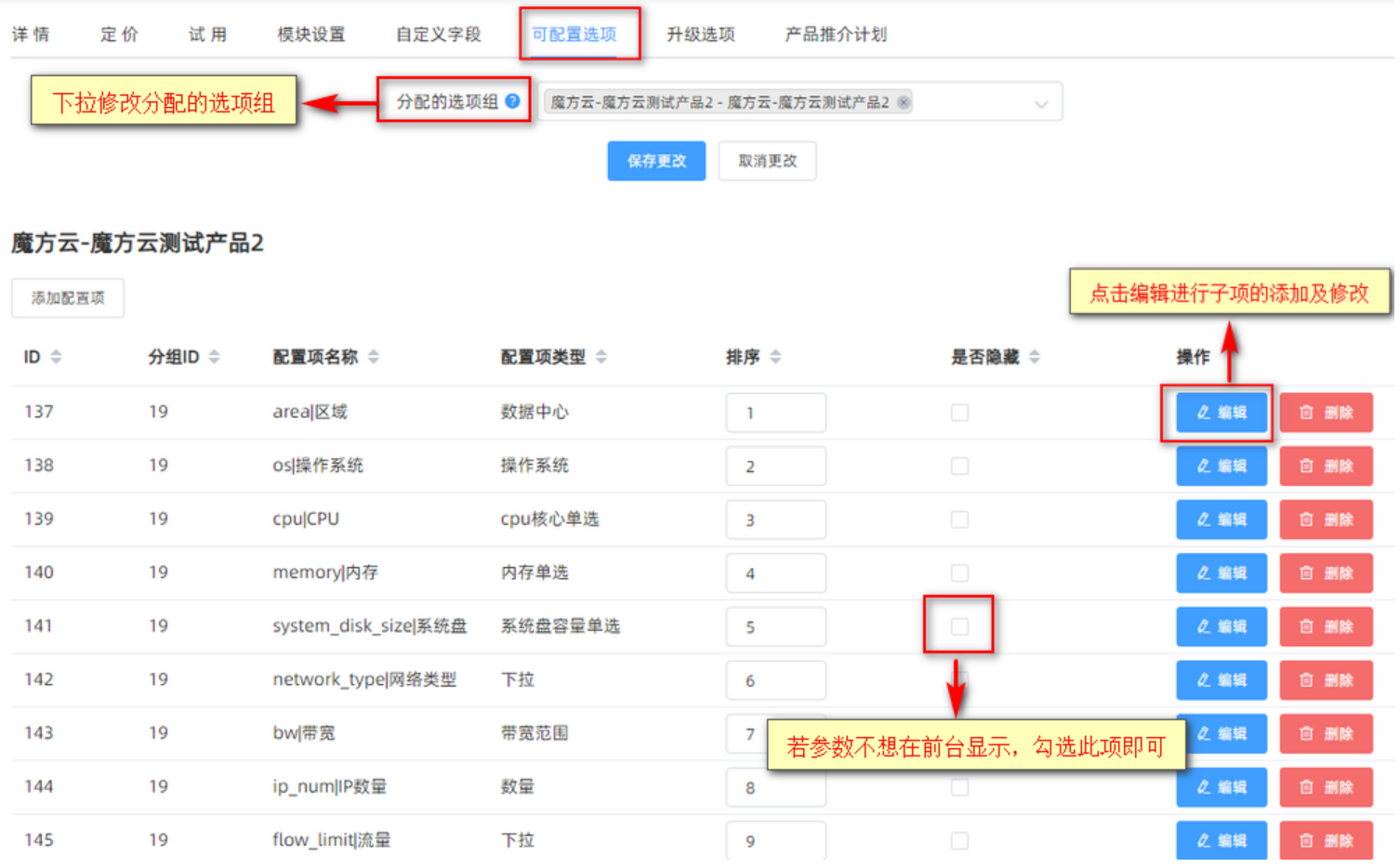Click the 系统盘容量单选 type cell

point(560,626)
